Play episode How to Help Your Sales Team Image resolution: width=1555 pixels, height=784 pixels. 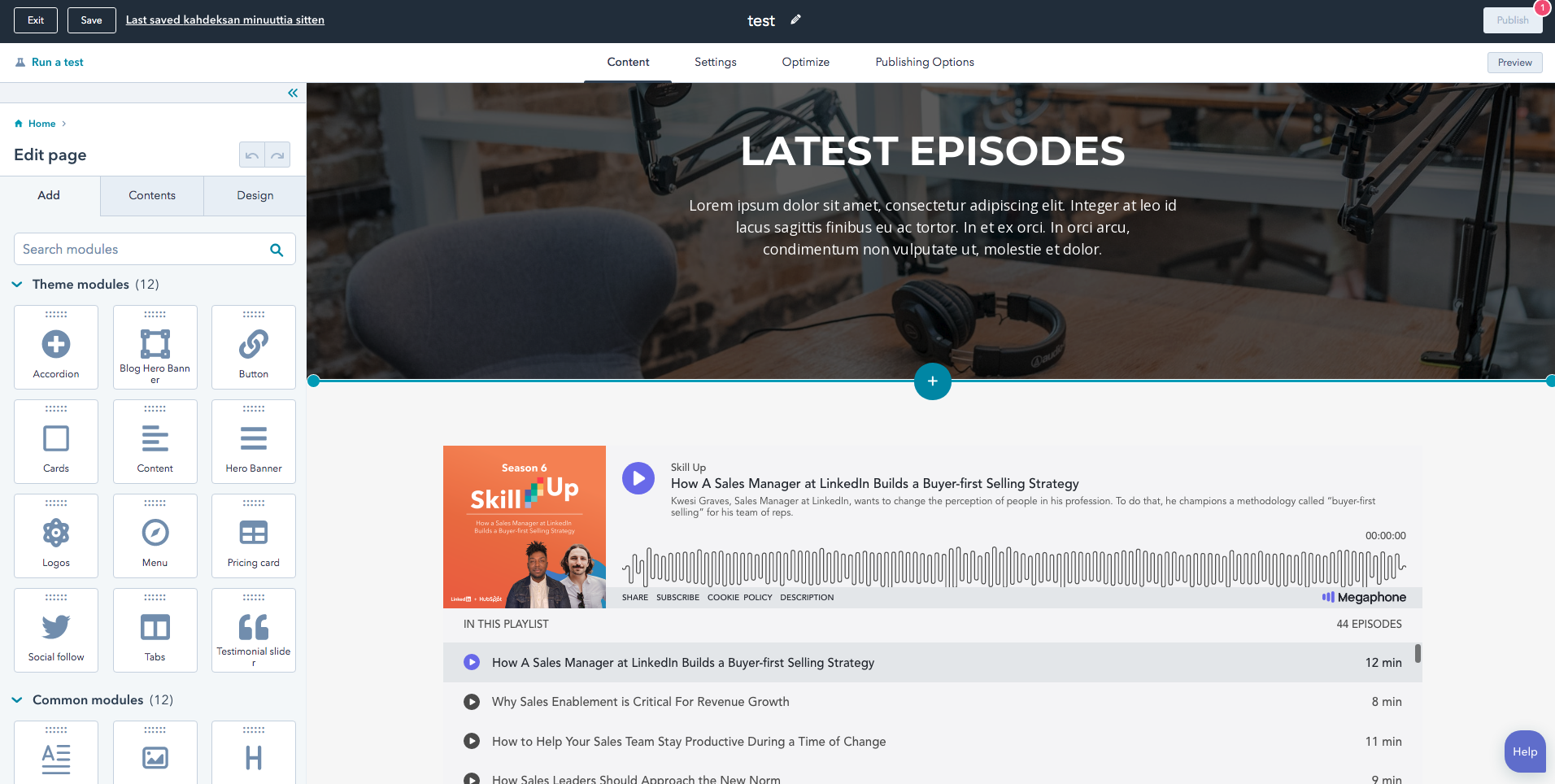[x=472, y=742]
